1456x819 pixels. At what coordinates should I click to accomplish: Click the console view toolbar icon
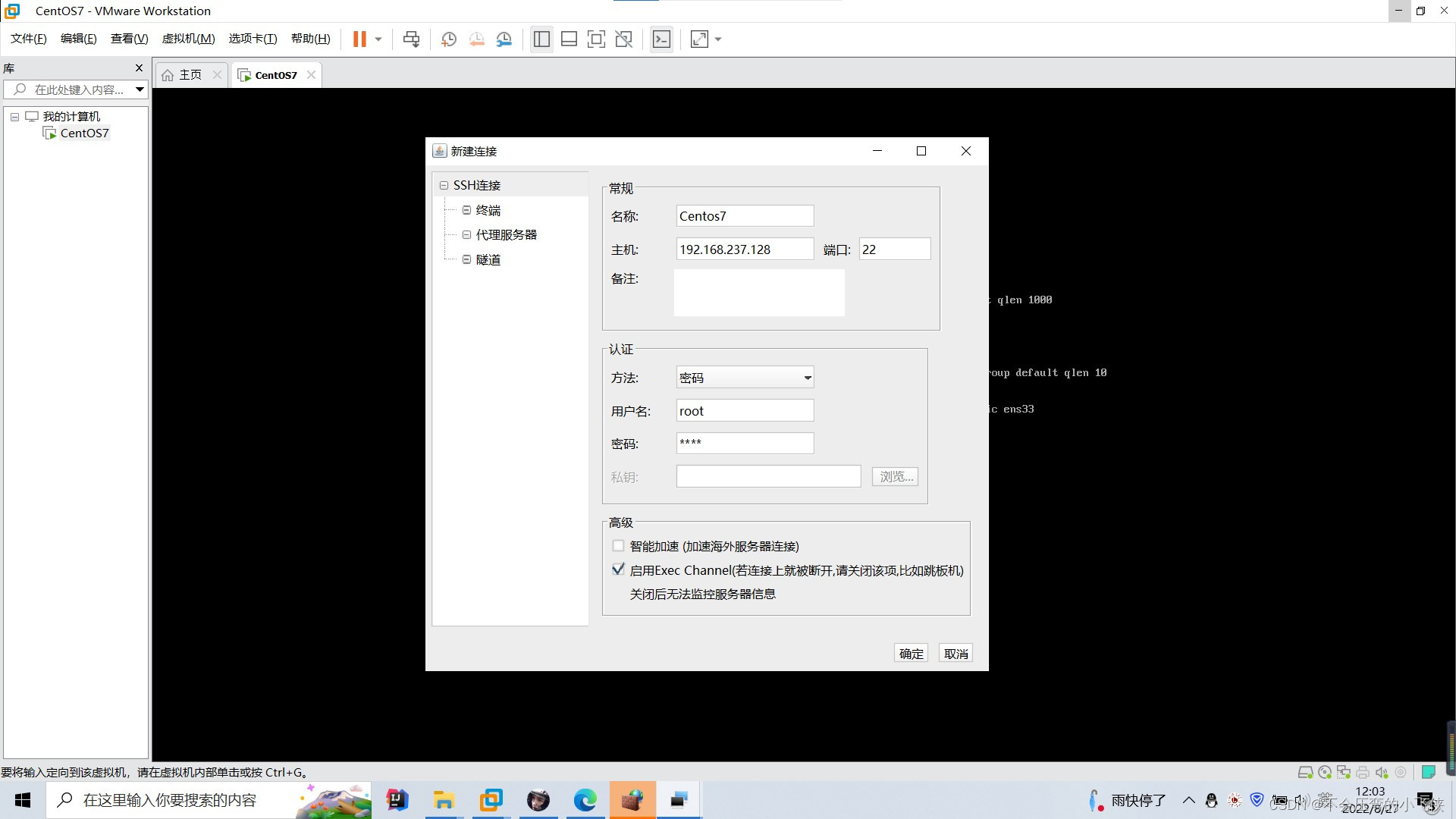point(661,39)
